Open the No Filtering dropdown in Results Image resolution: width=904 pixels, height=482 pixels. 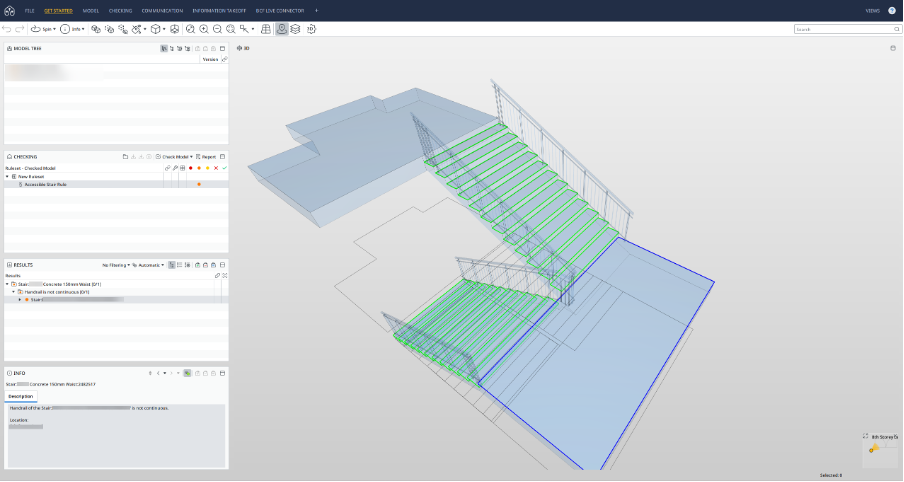click(x=117, y=265)
